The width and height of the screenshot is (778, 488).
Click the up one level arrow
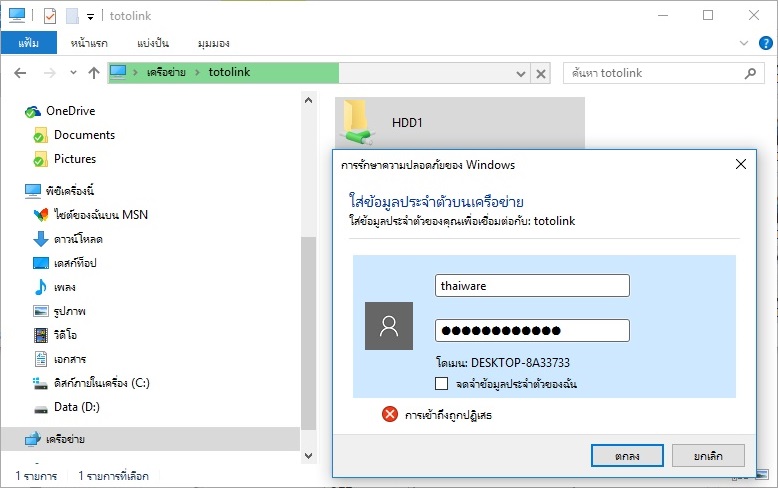click(x=94, y=73)
